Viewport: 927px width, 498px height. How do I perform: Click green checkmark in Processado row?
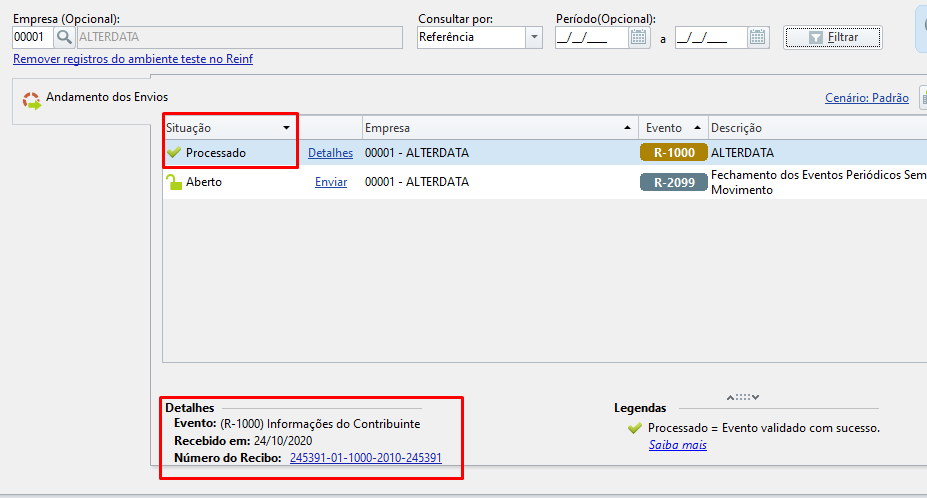[x=174, y=152]
